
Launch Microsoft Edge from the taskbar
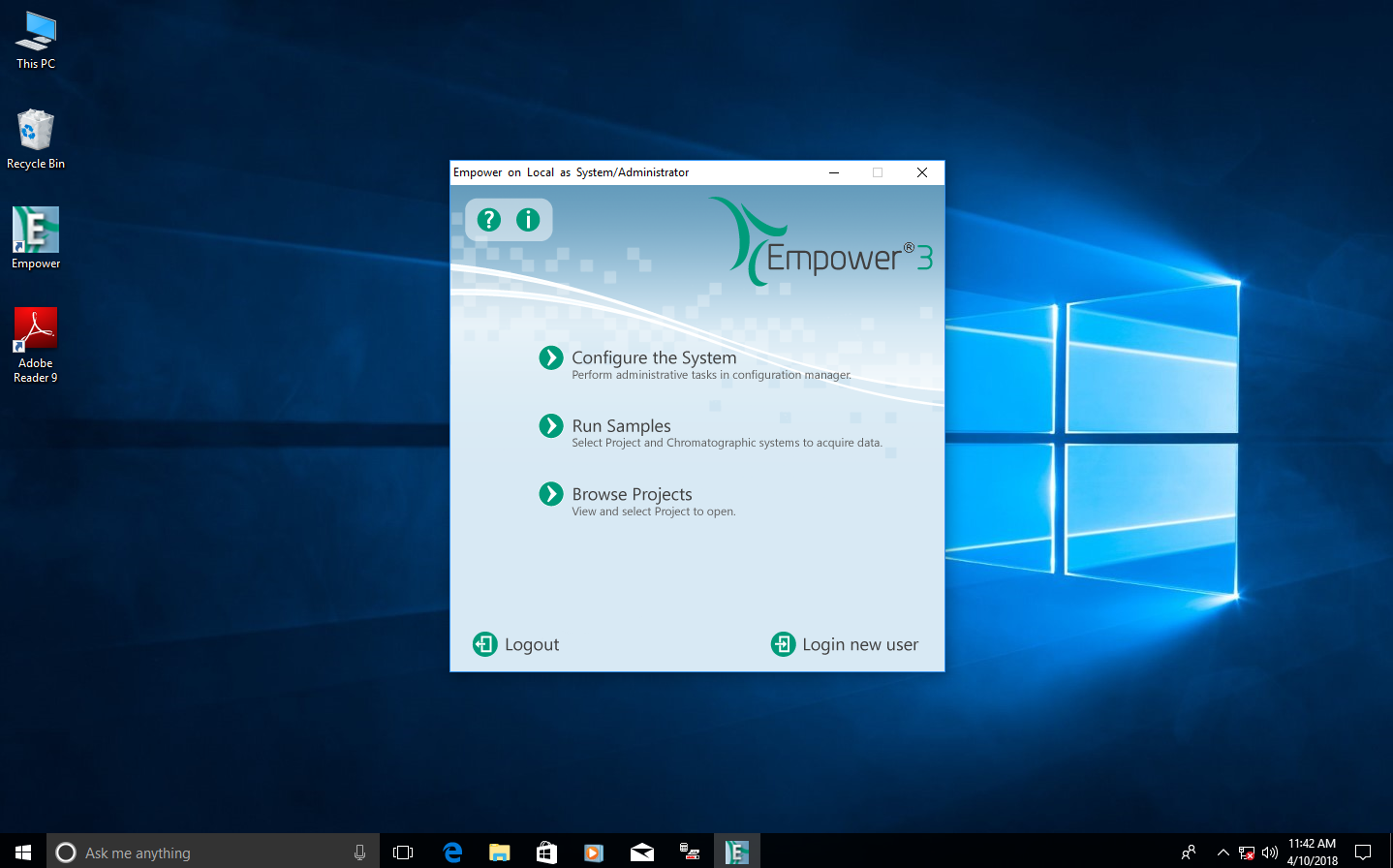pos(452,852)
